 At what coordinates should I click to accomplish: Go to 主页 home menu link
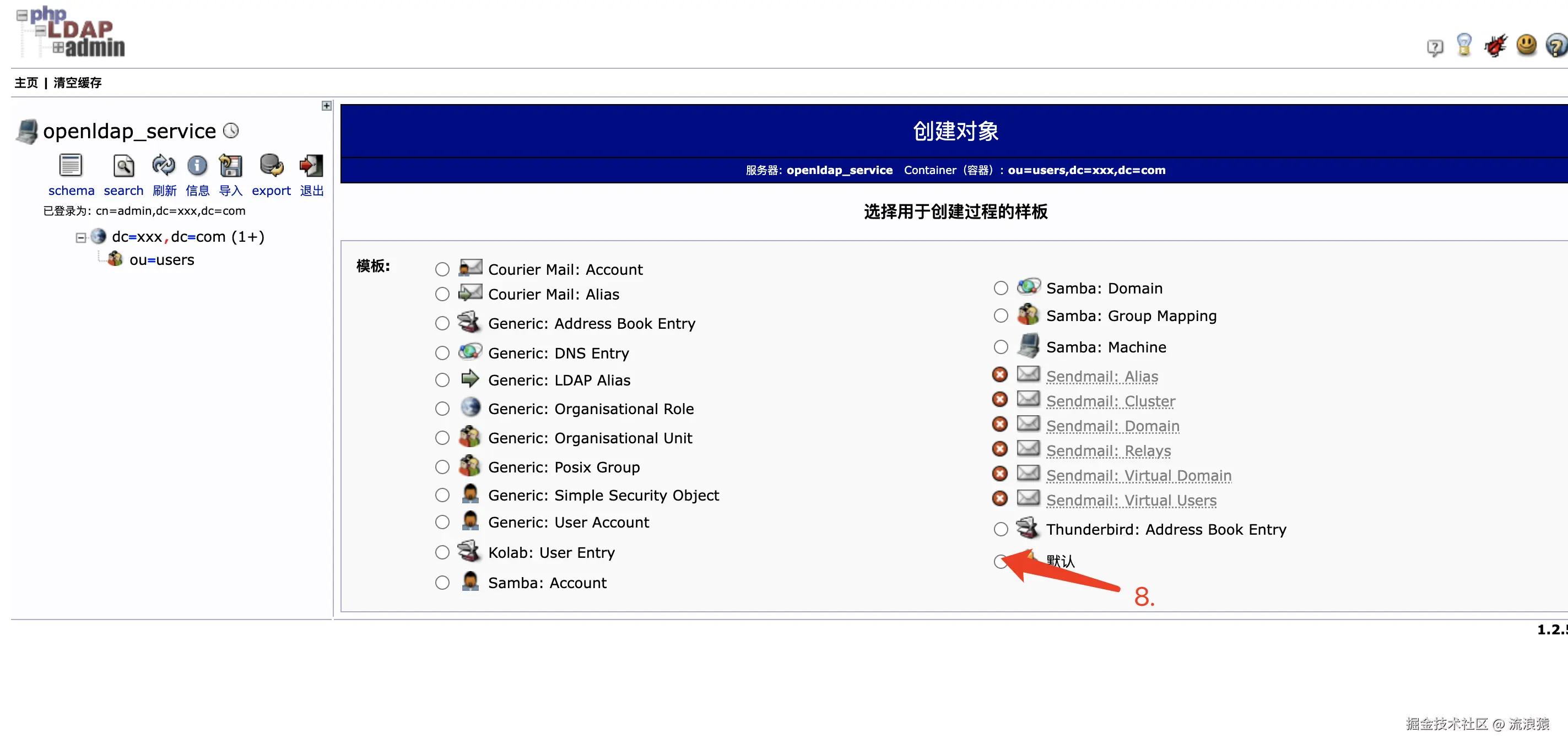click(x=26, y=83)
